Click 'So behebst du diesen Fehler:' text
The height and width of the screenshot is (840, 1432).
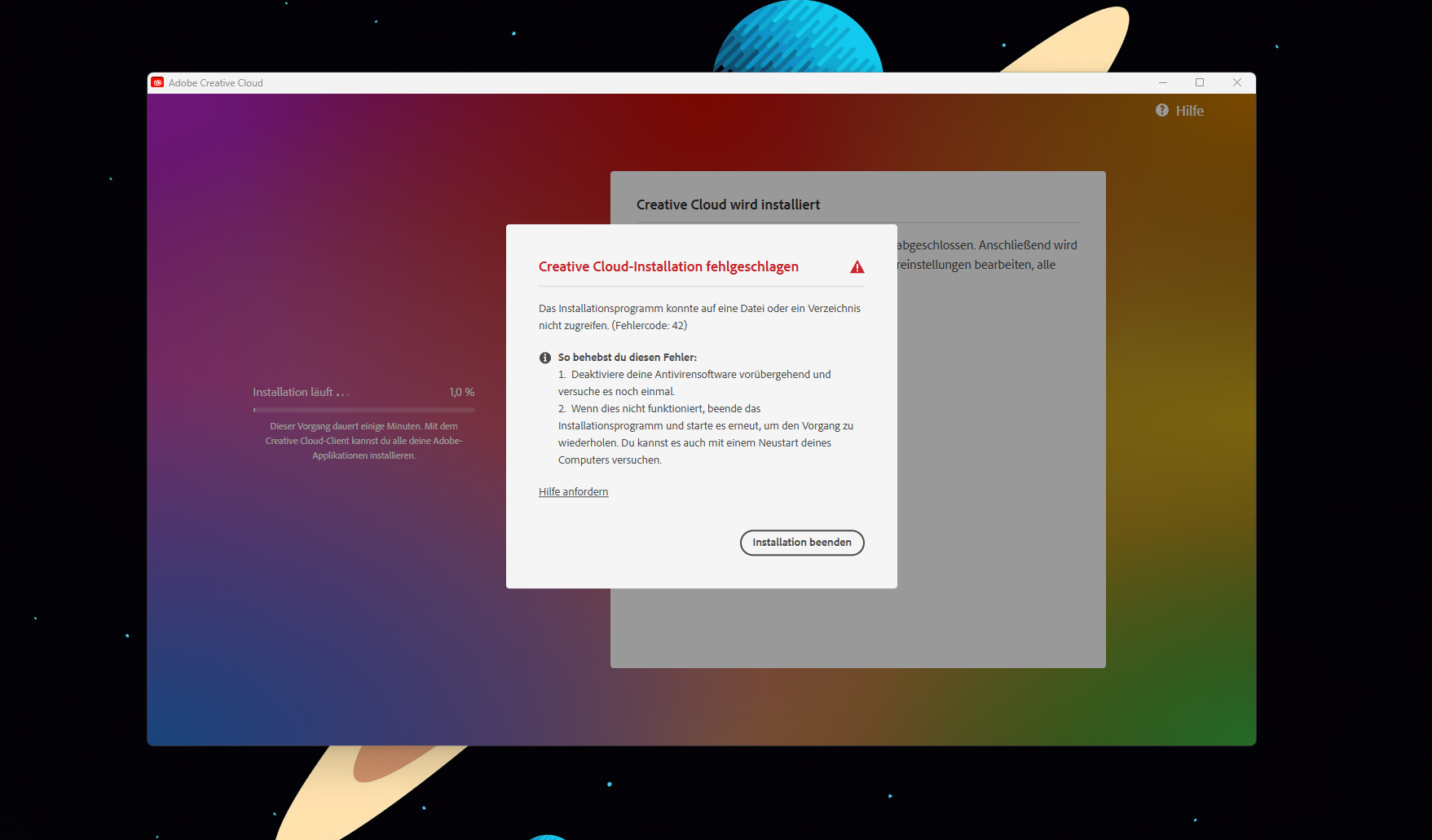tap(628, 357)
